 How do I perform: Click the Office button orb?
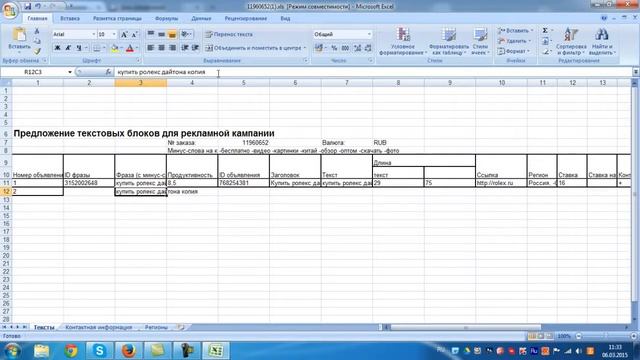(x=9, y=10)
